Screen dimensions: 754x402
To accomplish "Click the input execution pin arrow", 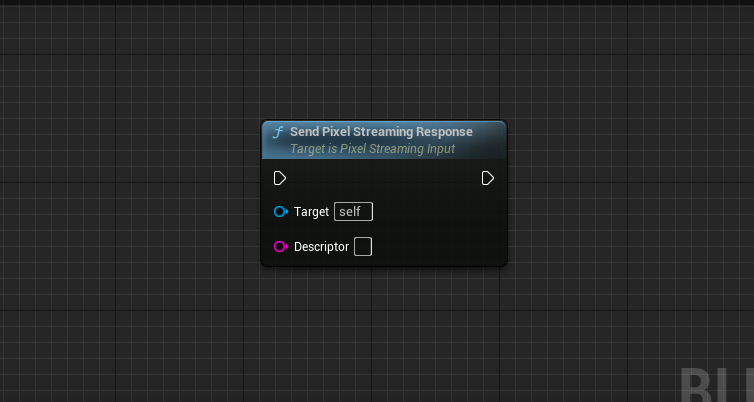I will click(x=280, y=178).
